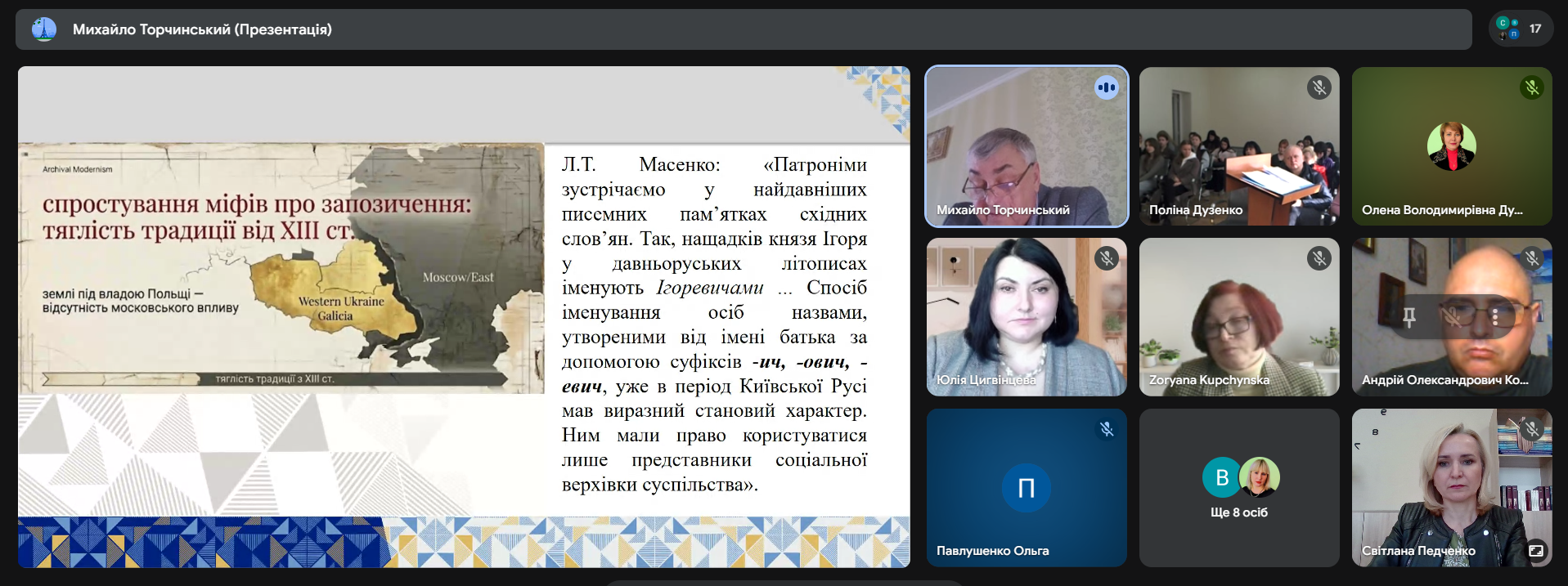Click the speaking indicator on Михайло Торчинський's tile
Image resolution: width=1568 pixels, height=586 pixels.
click(x=1106, y=87)
